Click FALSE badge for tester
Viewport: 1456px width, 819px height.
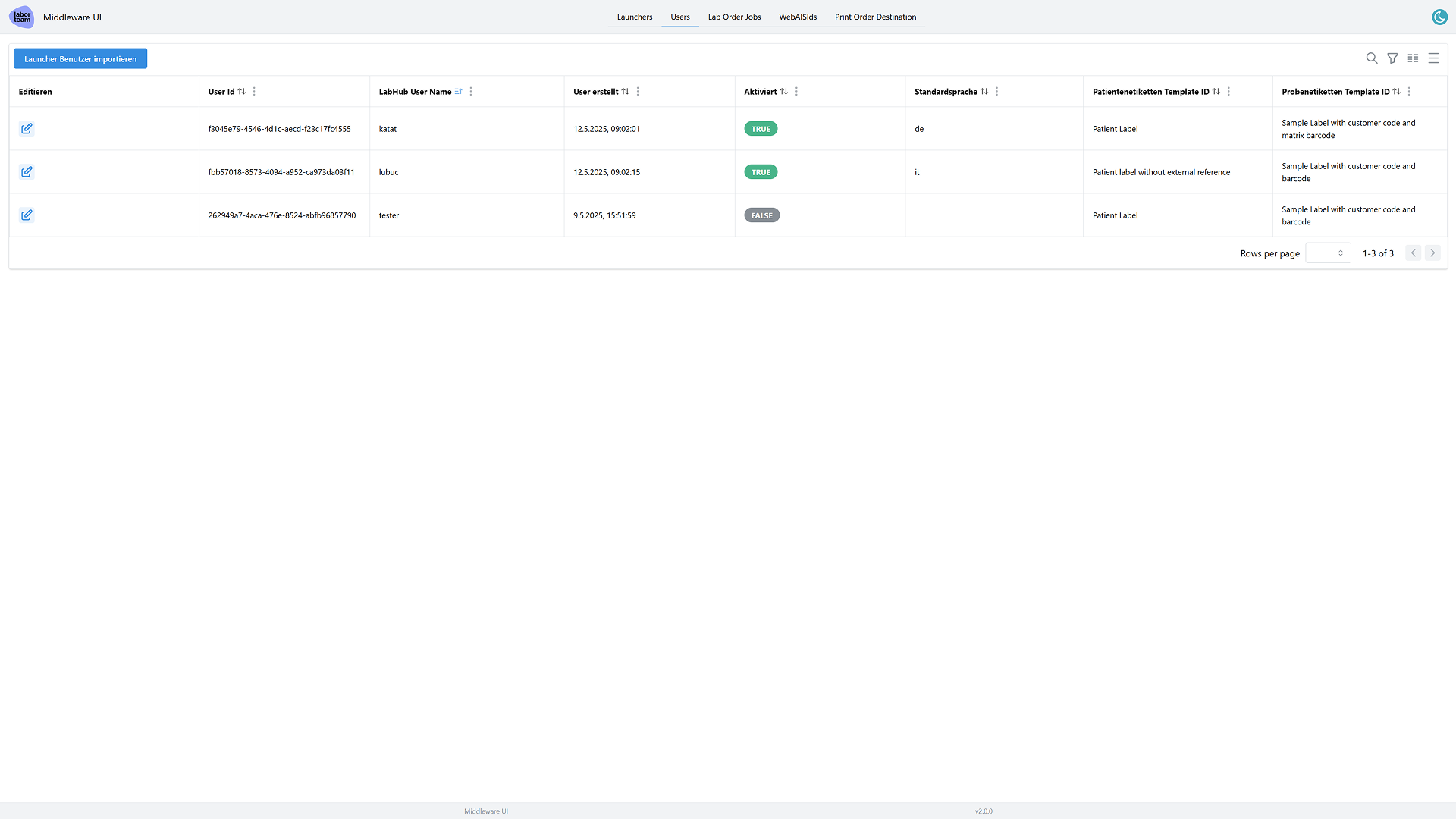[x=761, y=215]
